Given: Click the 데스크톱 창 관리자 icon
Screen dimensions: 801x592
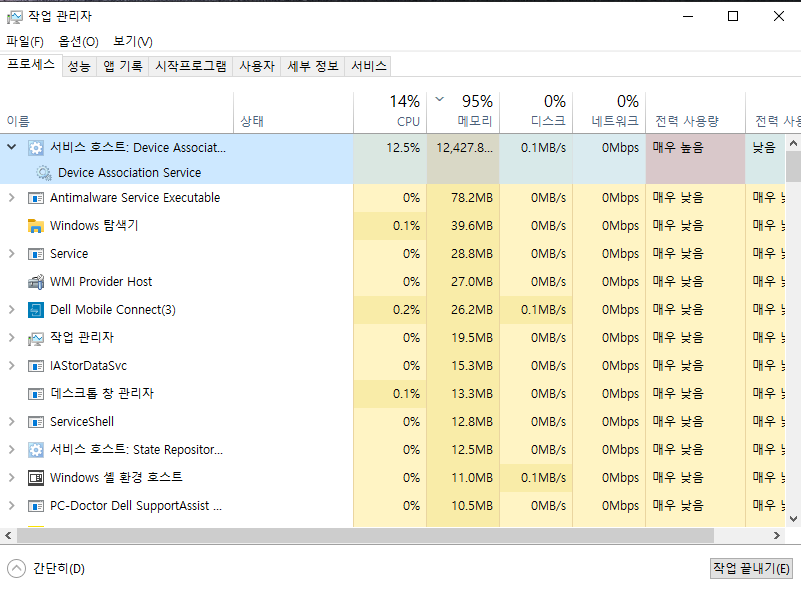Looking at the screenshot, I should coord(36,394).
